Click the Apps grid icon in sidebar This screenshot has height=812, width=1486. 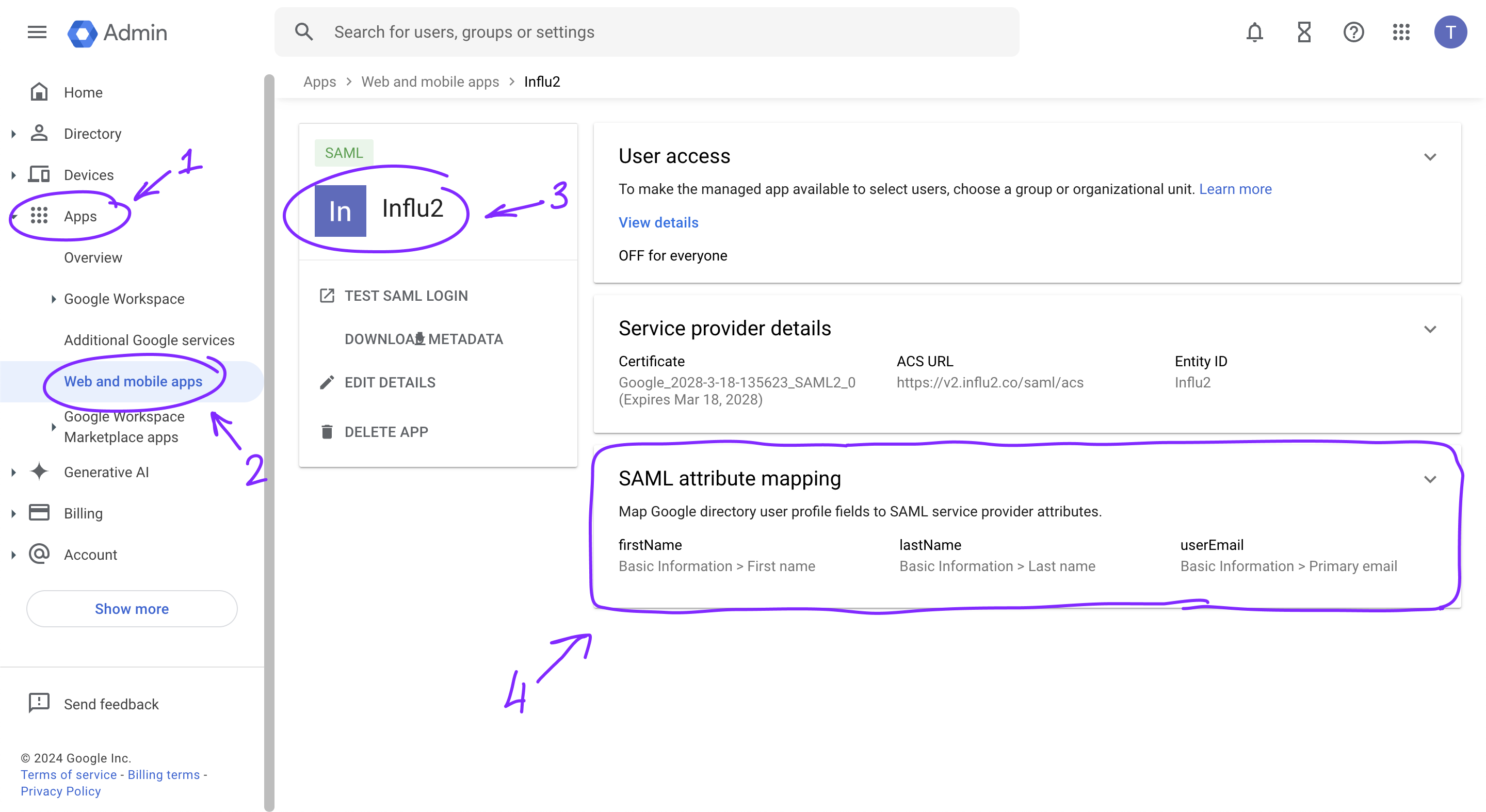39,216
